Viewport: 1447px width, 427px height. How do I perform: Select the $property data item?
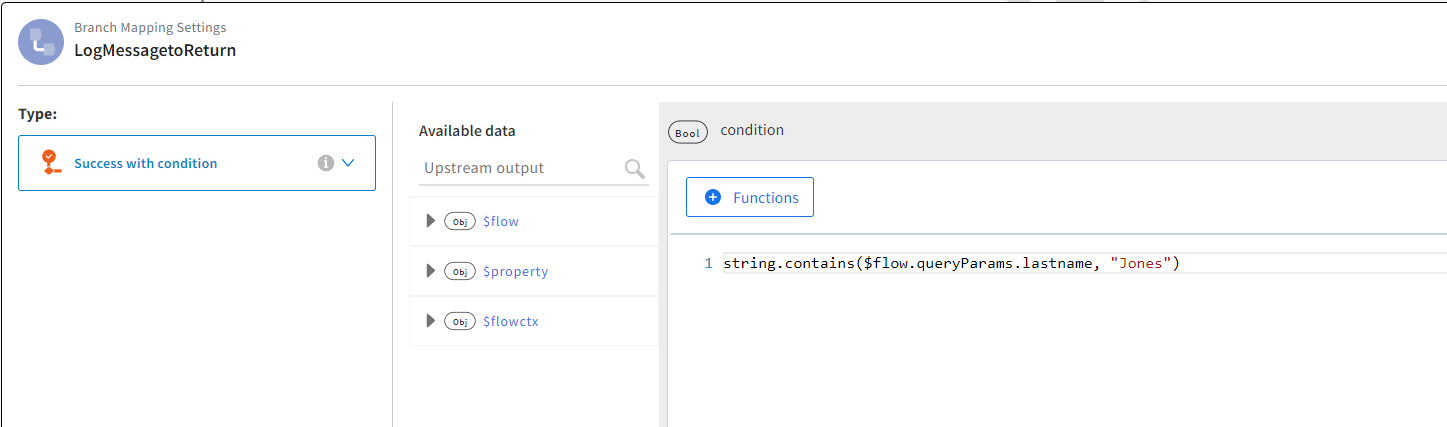pos(515,272)
